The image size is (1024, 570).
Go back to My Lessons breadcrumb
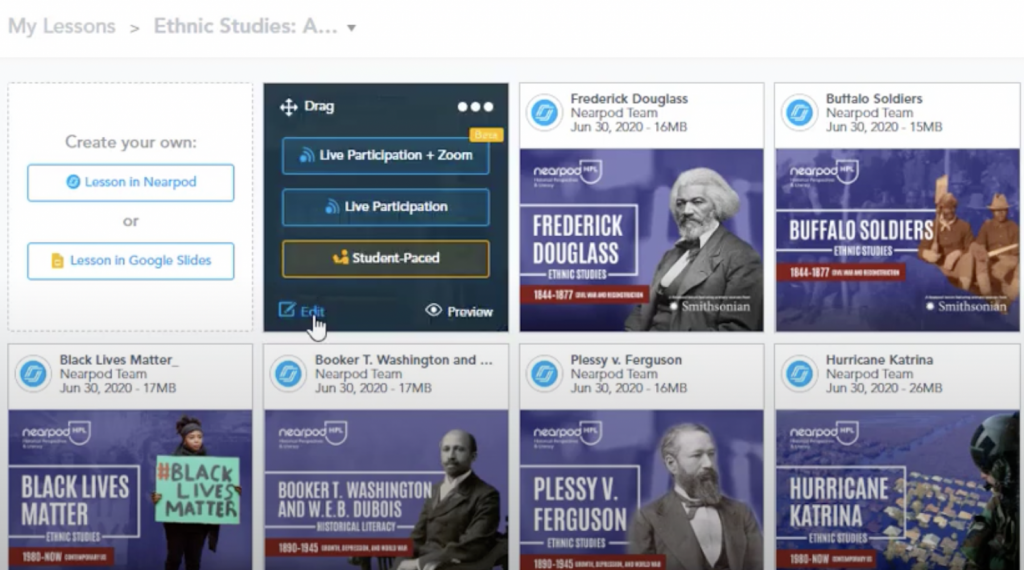62,26
